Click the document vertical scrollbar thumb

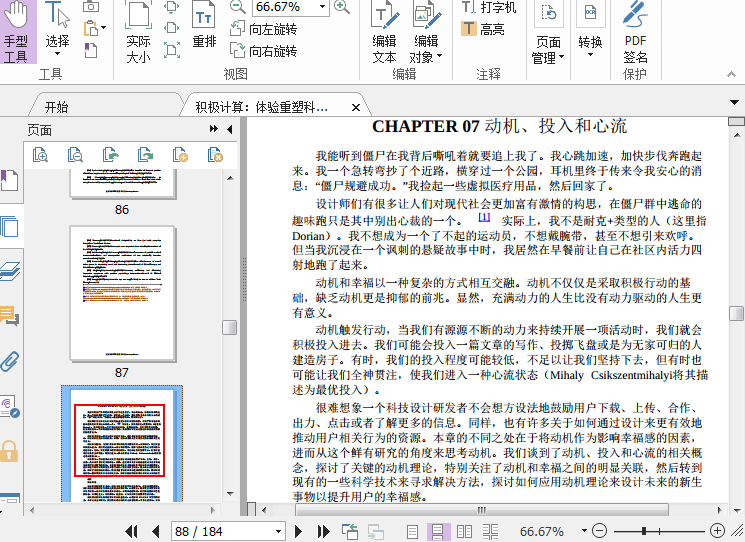coord(736,313)
